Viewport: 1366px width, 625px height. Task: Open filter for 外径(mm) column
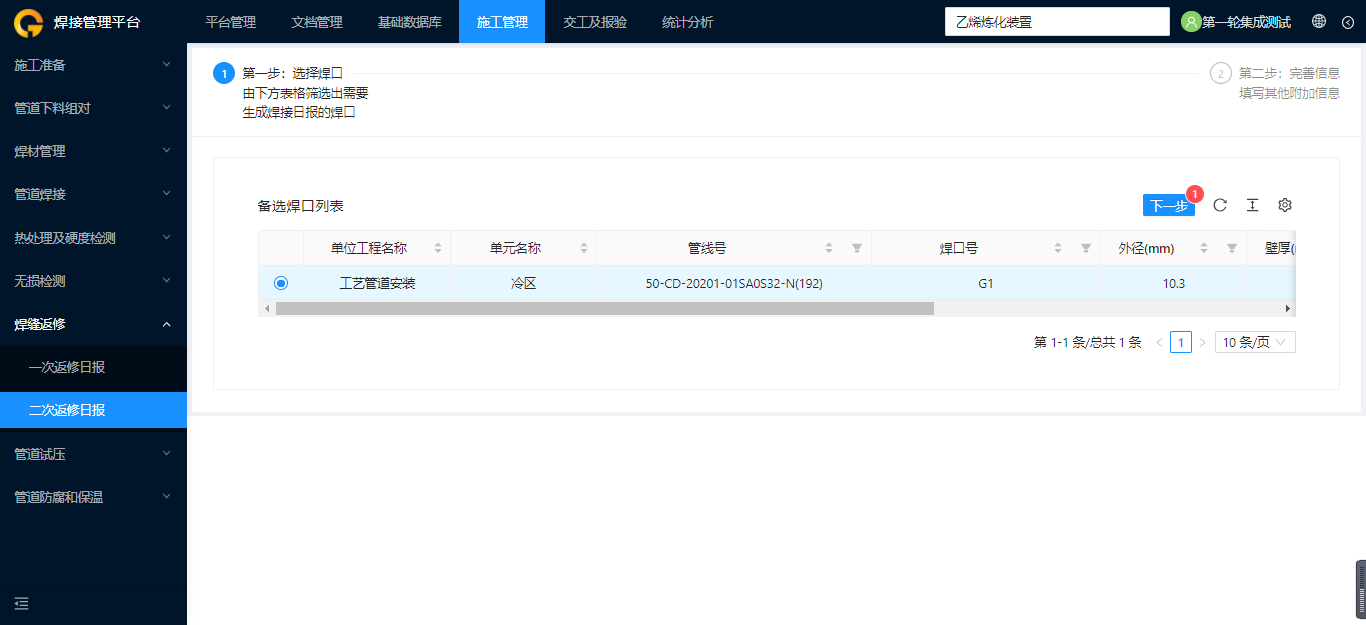click(1232, 248)
